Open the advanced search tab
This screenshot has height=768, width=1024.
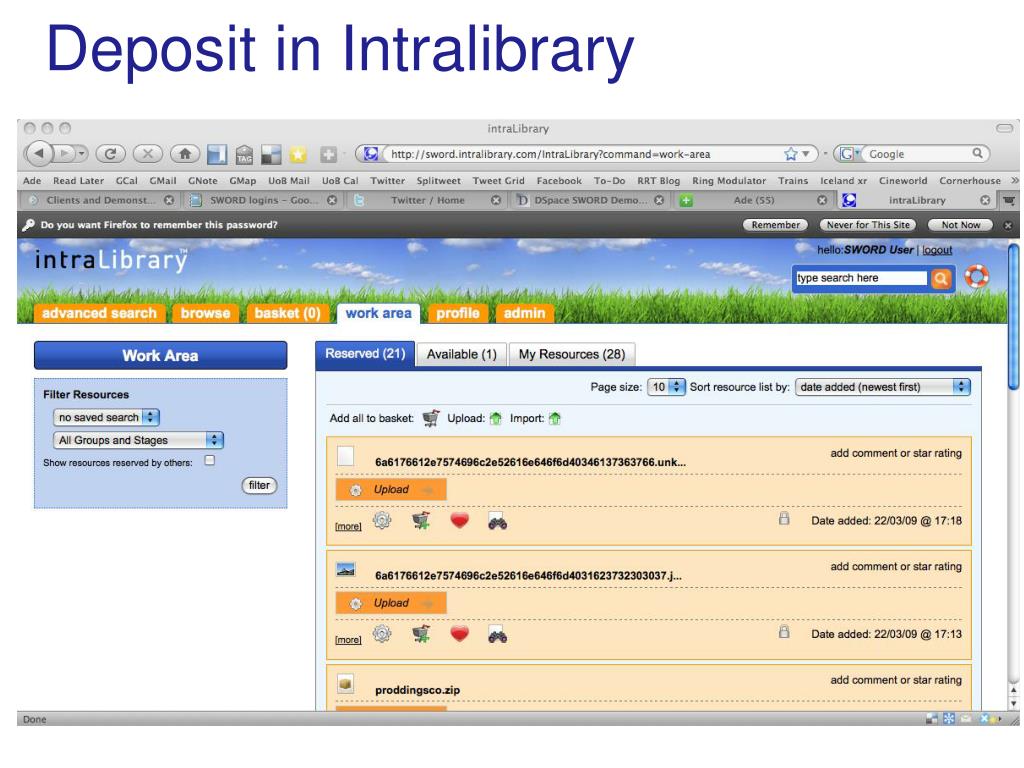click(x=99, y=313)
